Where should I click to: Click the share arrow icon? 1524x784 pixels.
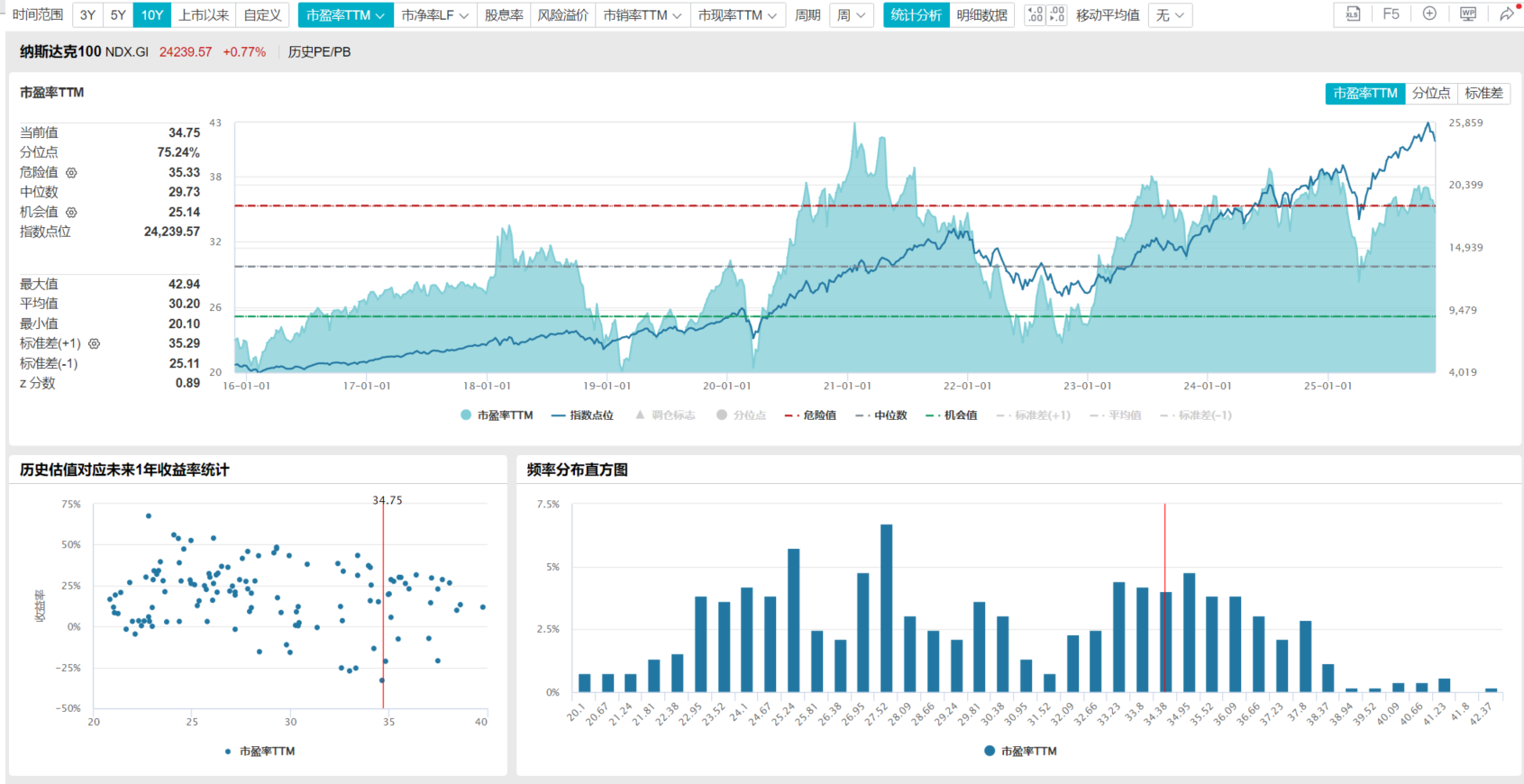[x=1506, y=14]
